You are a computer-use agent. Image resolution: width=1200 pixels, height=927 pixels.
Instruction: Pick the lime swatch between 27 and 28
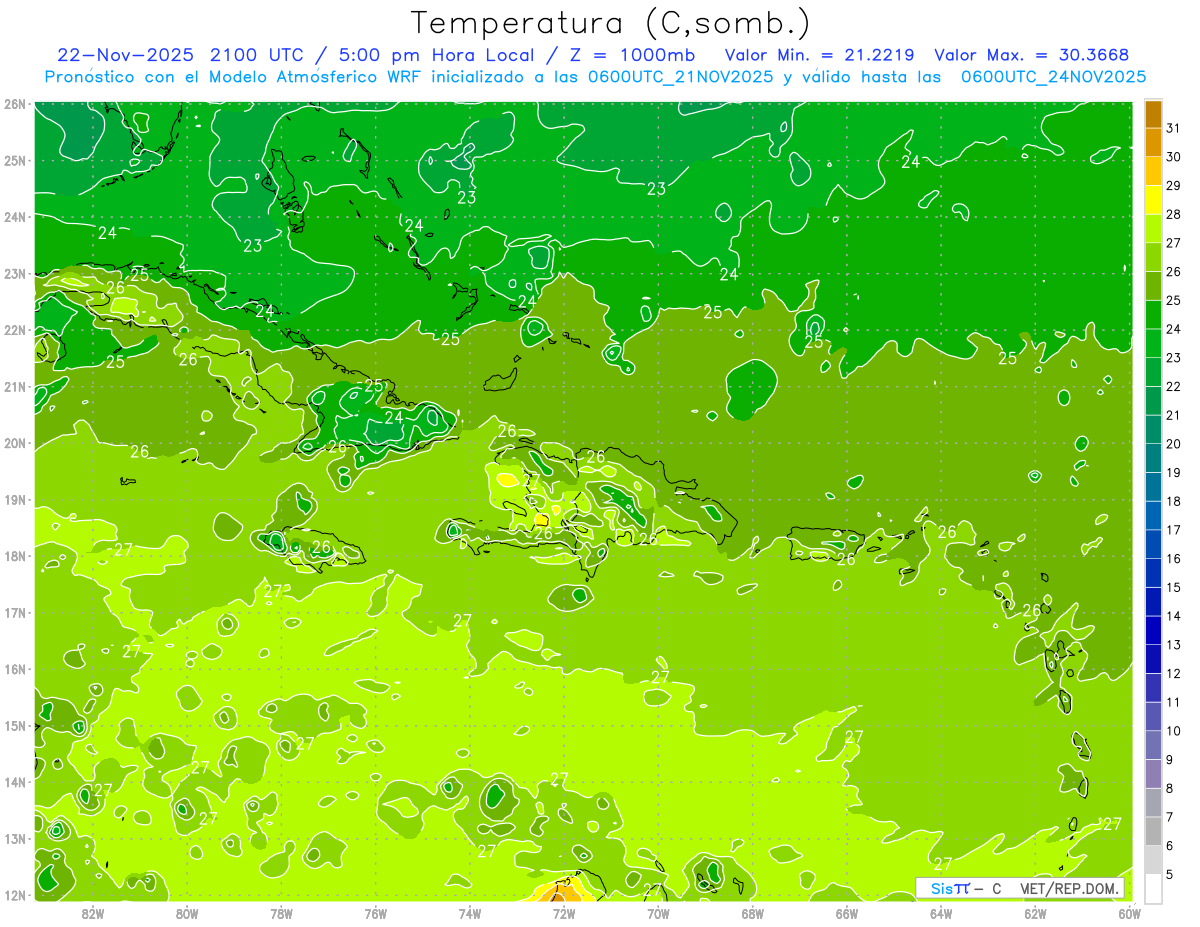click(1153, 228)
